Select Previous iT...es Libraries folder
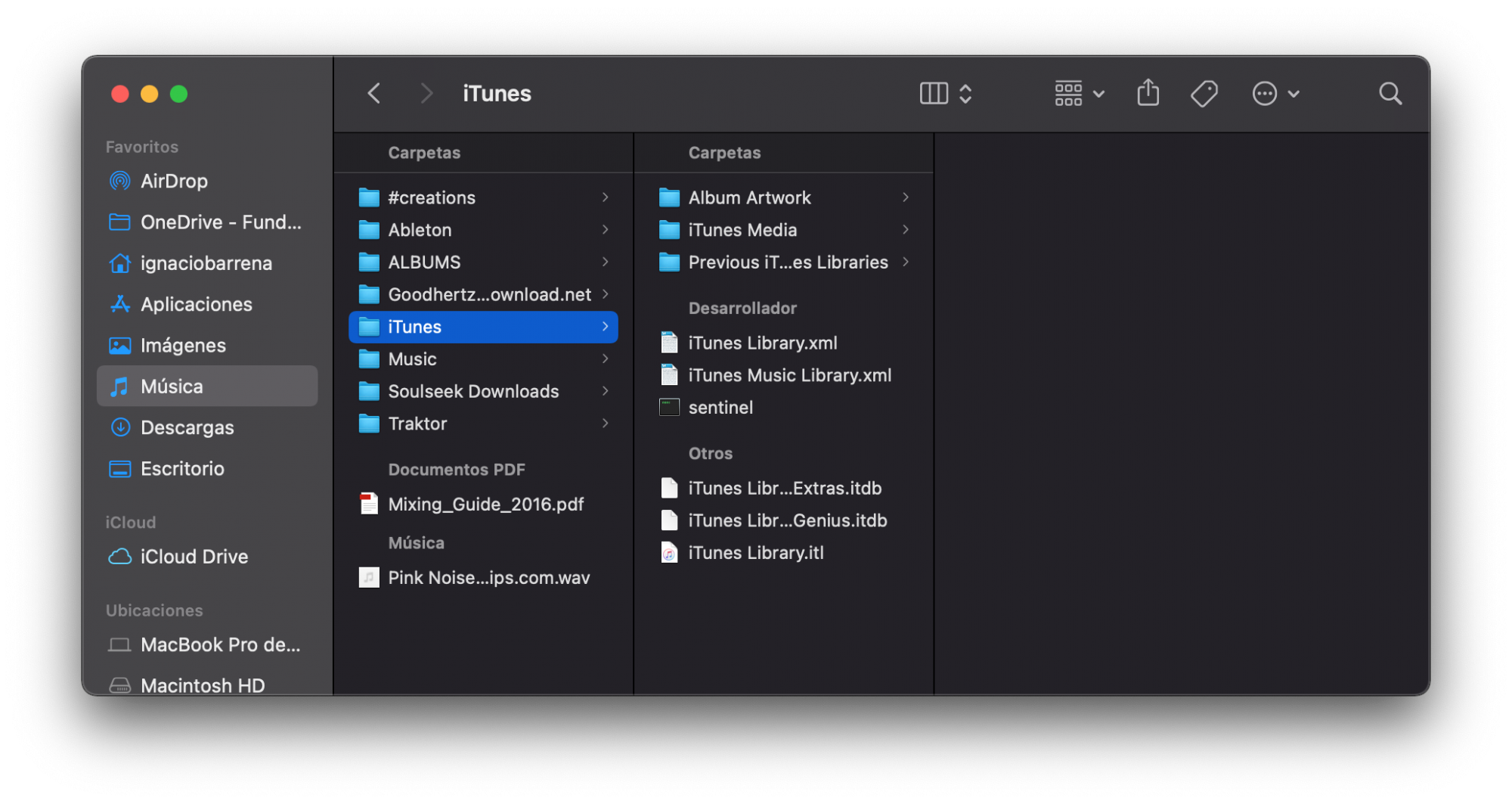The height and width of the screenshot is (804, 1512). (783, 262)
